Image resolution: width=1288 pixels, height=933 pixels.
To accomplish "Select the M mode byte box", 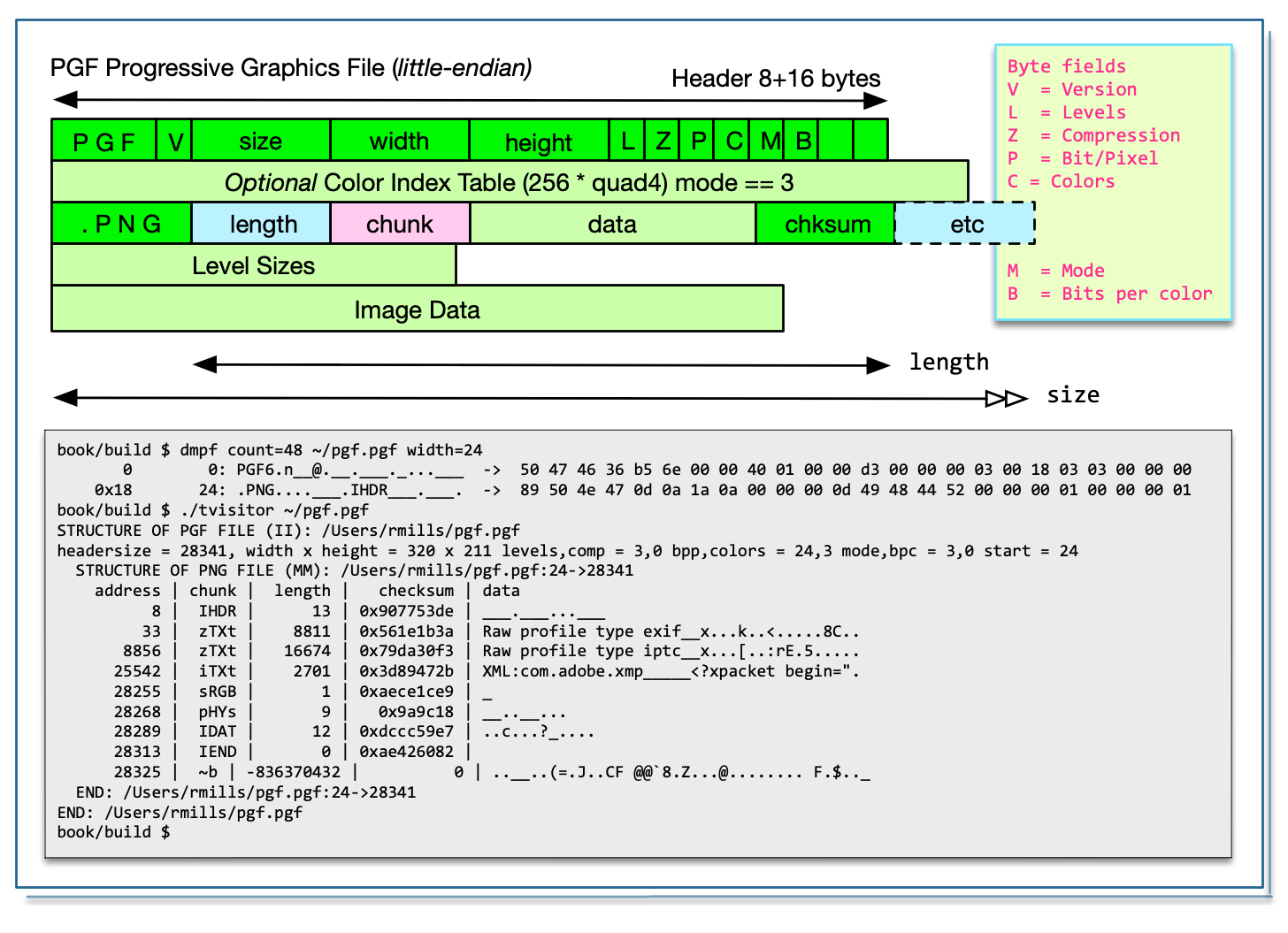I will click(768, 141).
